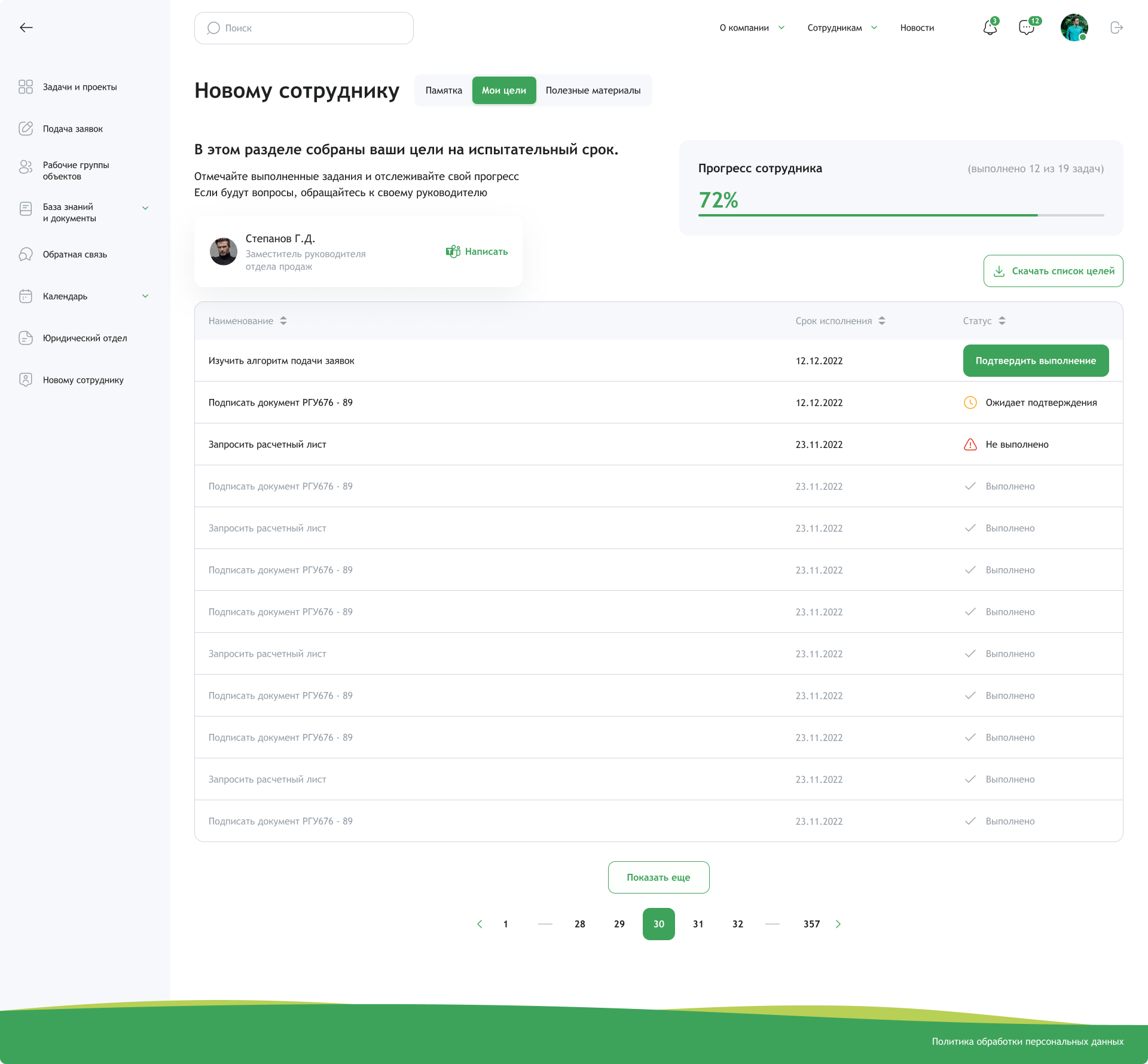Click into the Поиск search field
1148x1064 pixels.
pyautogui.click(x=304, y=28)
